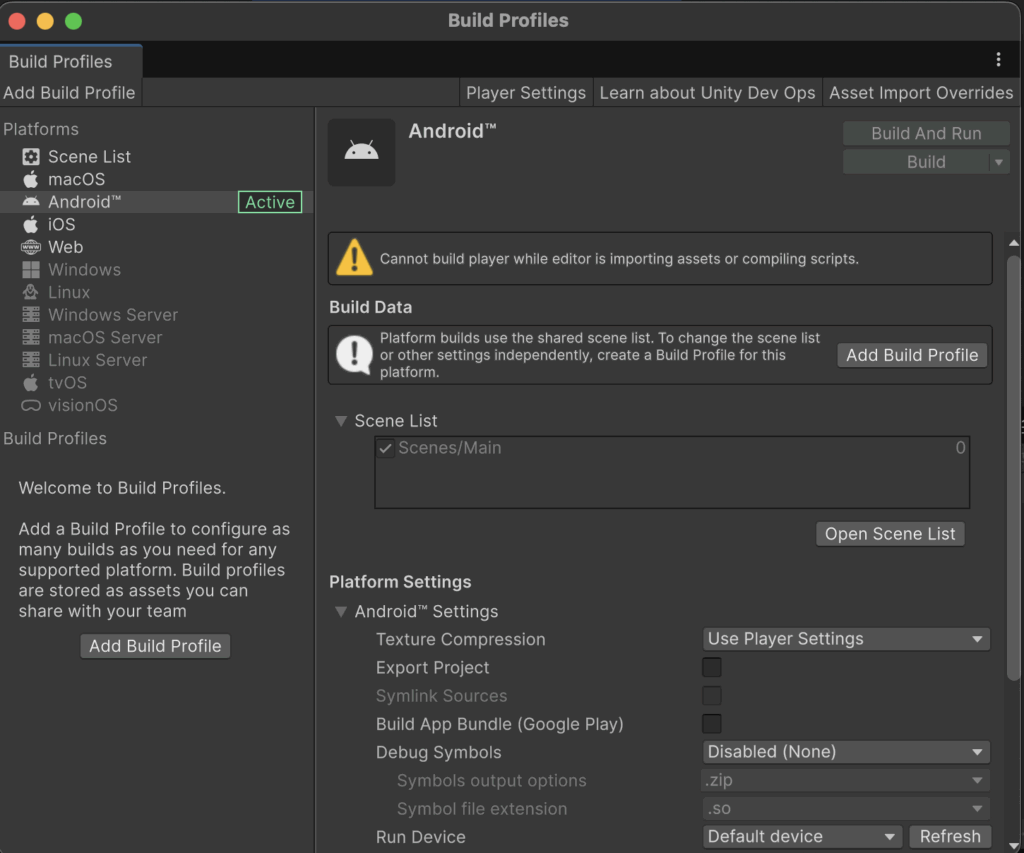The height and width of the screenshot is (853, 1024).
Task: Collapse the Android Settings foldout
Action: (x=341, y=611)
